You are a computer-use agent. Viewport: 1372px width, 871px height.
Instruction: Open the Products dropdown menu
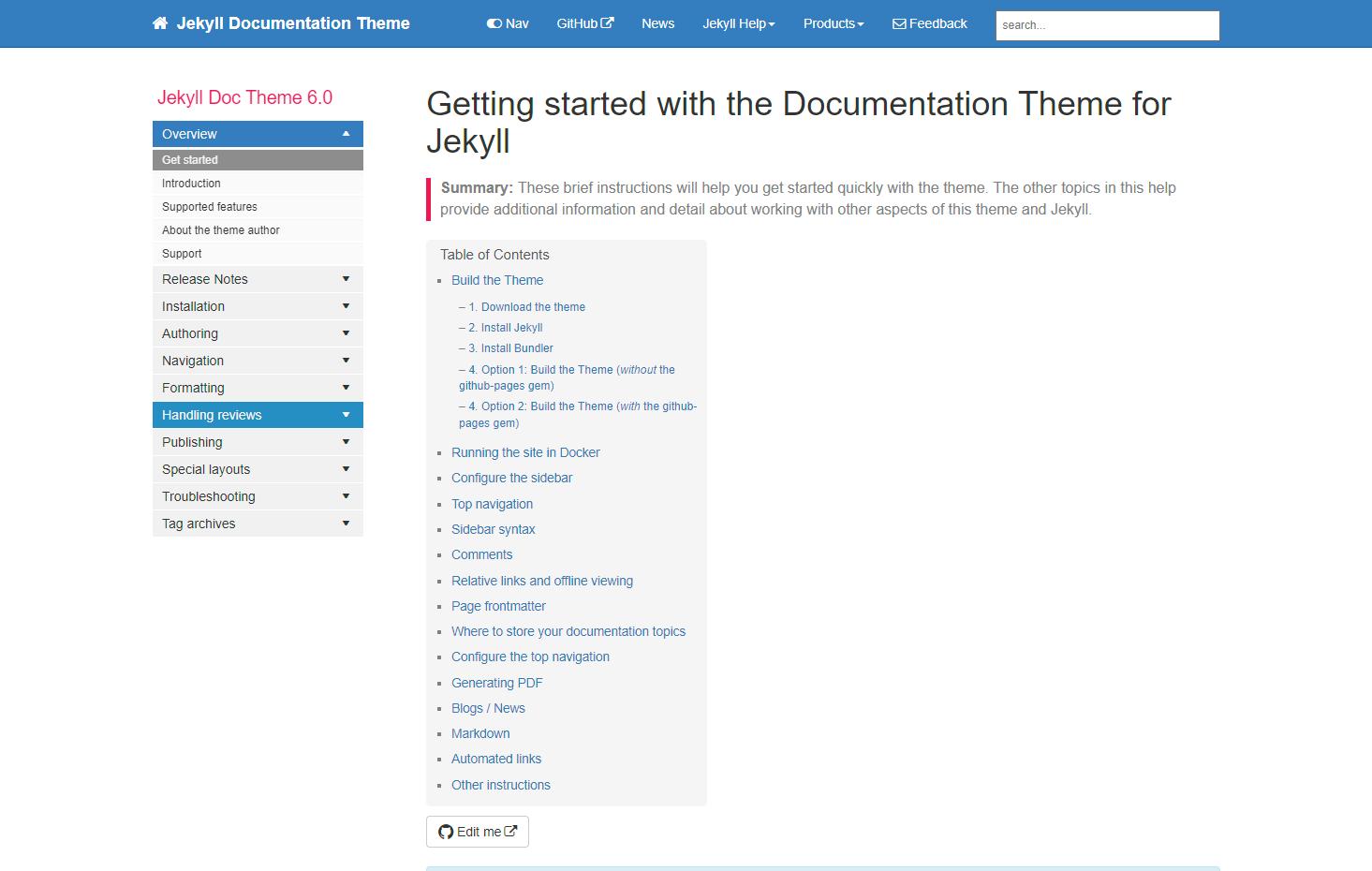click(832, 23)
